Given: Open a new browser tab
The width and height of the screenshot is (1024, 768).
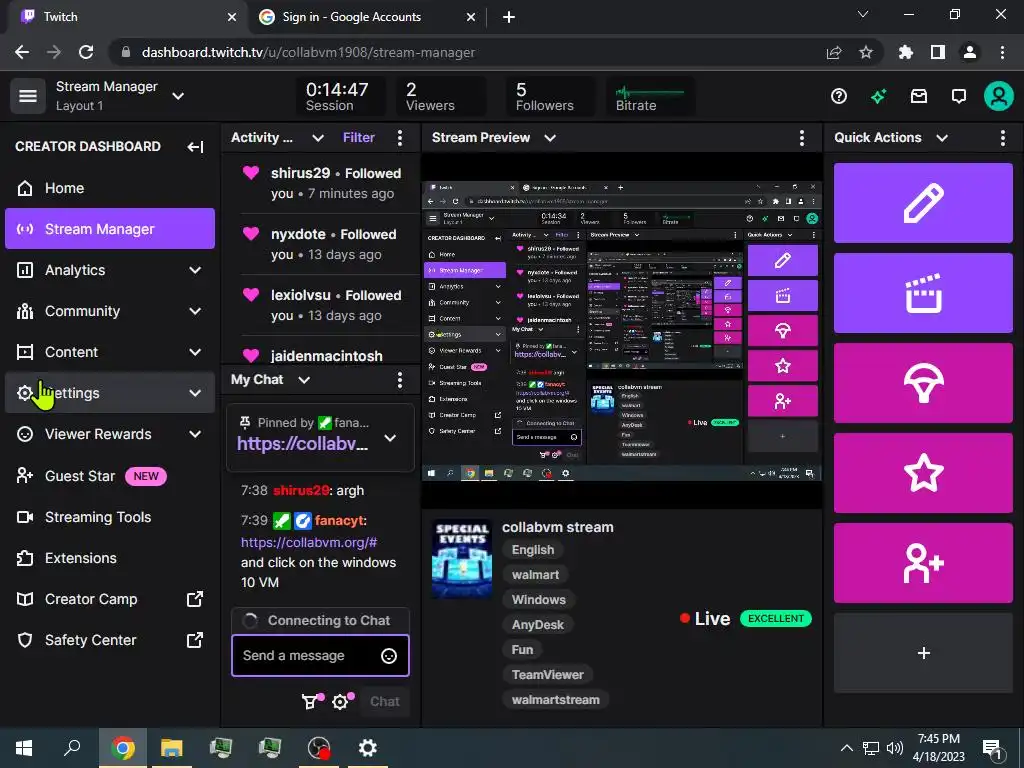Looking at the screenshot, I should 509,17.
